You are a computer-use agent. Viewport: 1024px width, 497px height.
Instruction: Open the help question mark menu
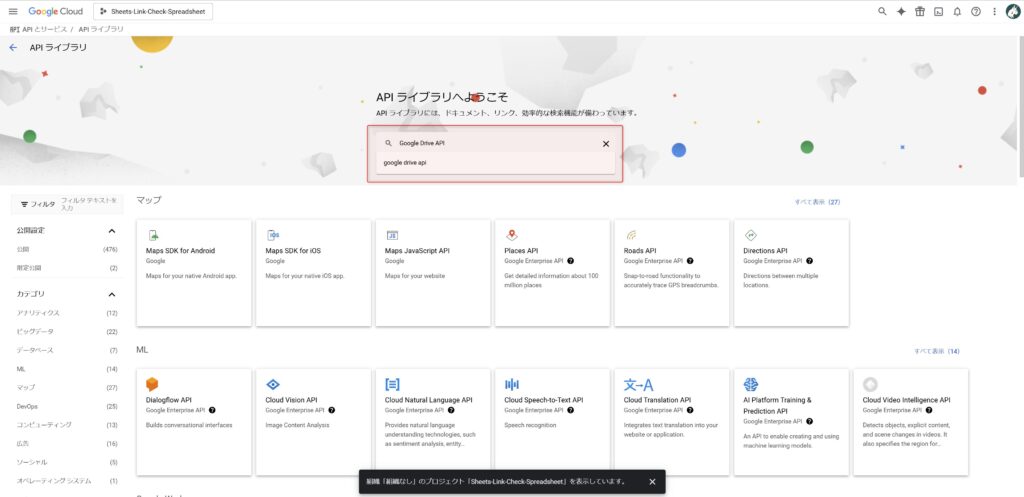(976, 11)
